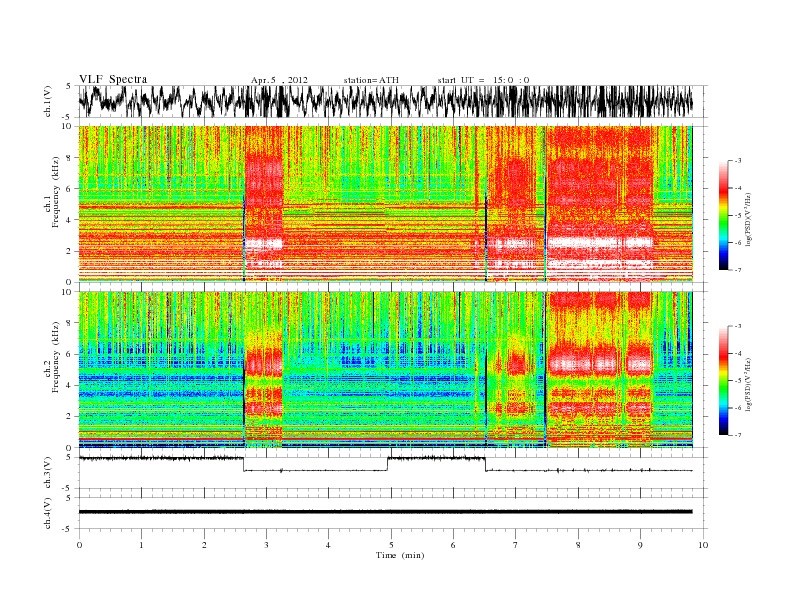
Task: Click the "6" kHz tick on ch.2 spectrogram axis
Action: tap(70, 354)
